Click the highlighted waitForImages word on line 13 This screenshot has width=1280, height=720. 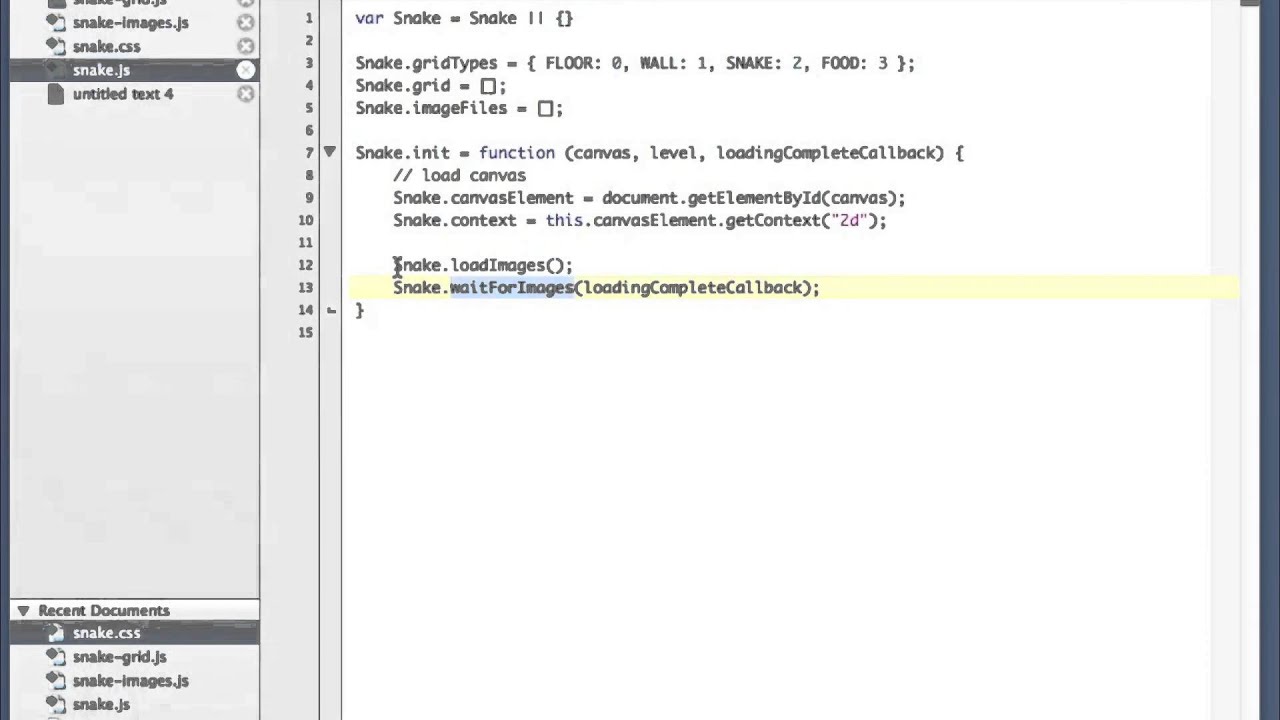(512, 288)
